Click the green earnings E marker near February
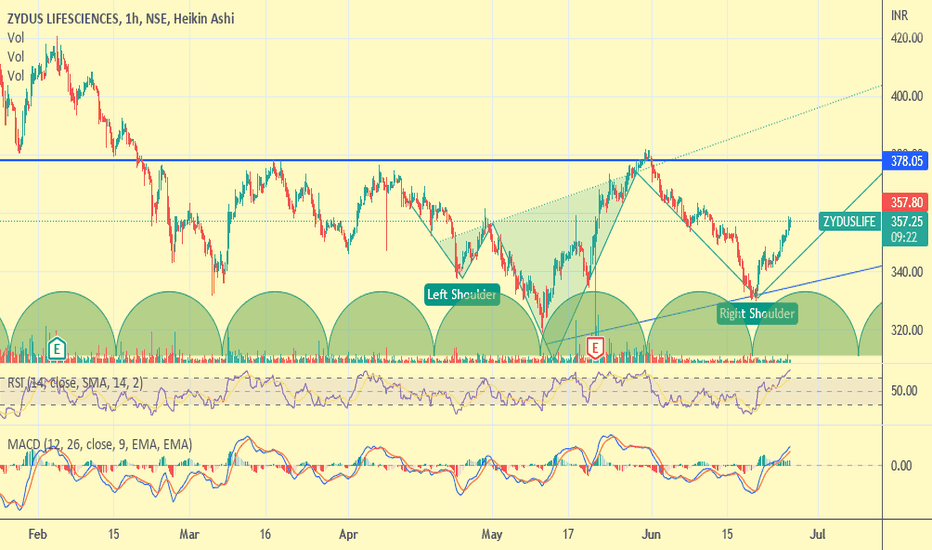932x550 pixels. click(56, 348)
